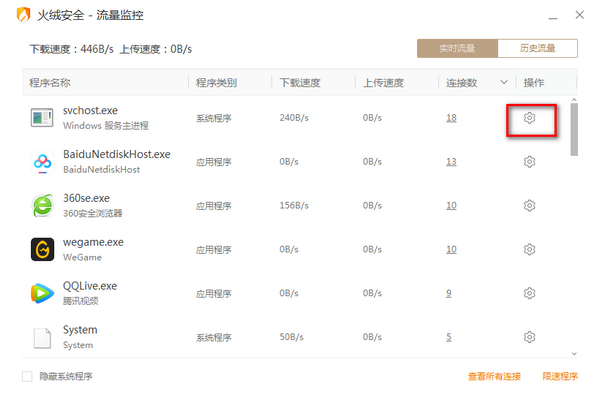Sort by 连接数 column arrow
This screenshot has width=600, height=395.
(x=504, y=82)
